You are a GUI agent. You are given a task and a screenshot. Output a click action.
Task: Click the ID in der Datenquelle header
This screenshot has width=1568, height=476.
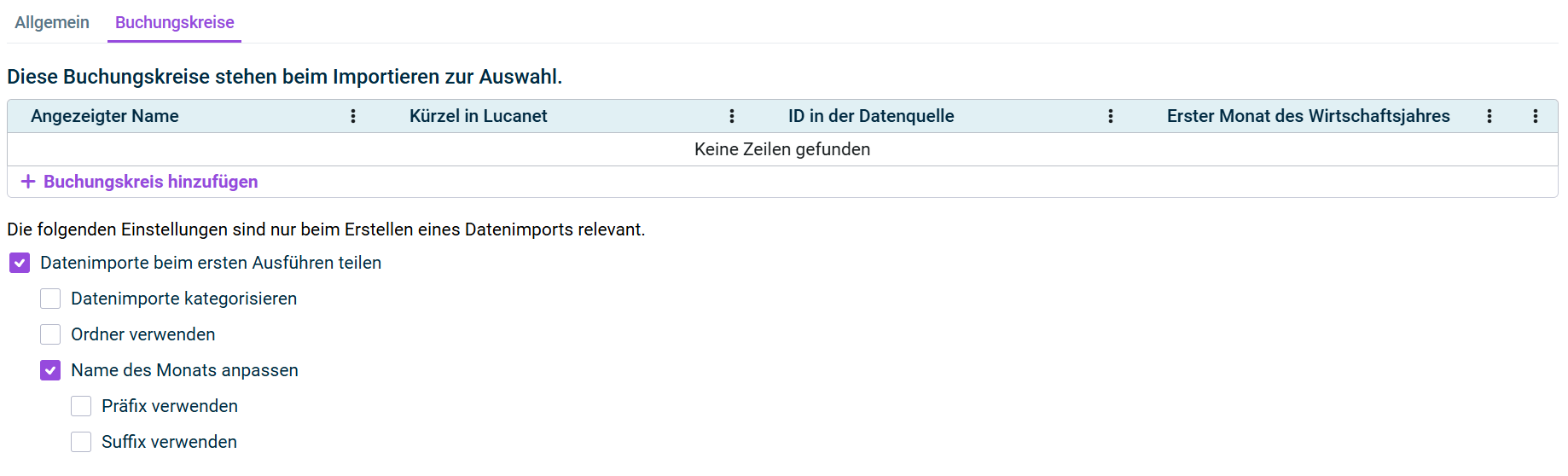[x=871, y=116]
